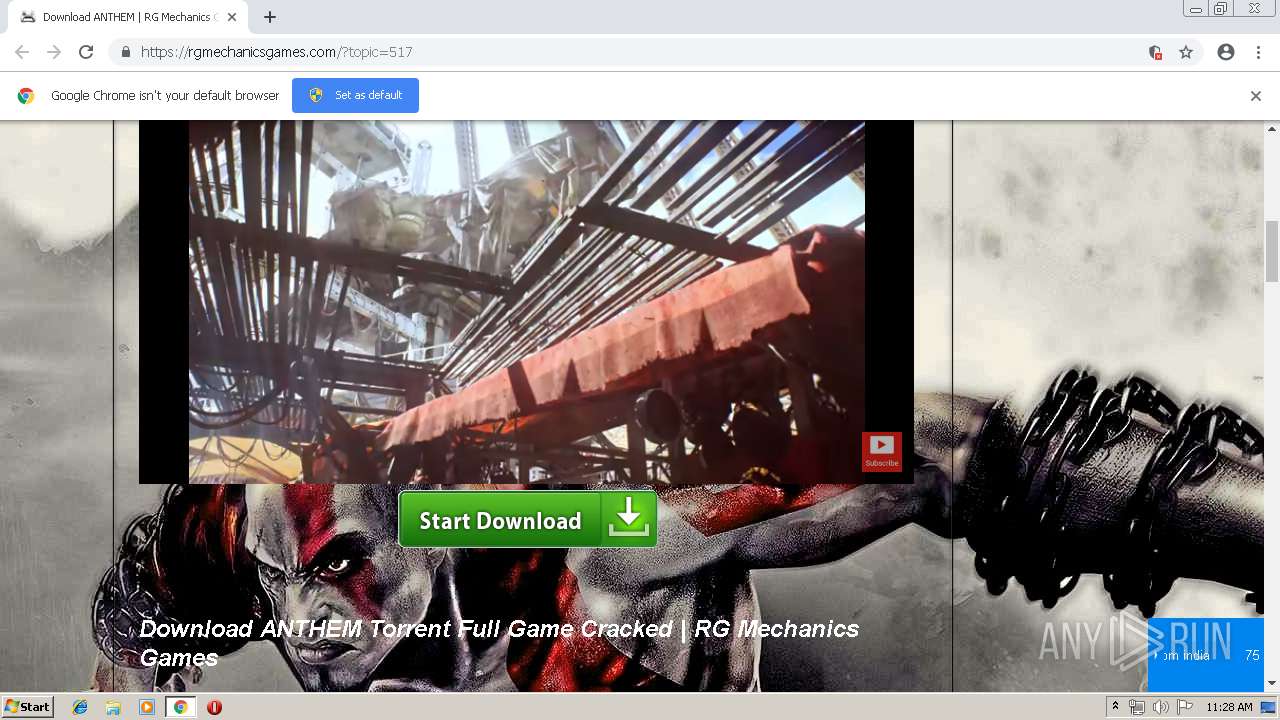Screen dimensions: 1280x720
Task: Bookmark this page with the star
Action: (x=1186, y=52)
